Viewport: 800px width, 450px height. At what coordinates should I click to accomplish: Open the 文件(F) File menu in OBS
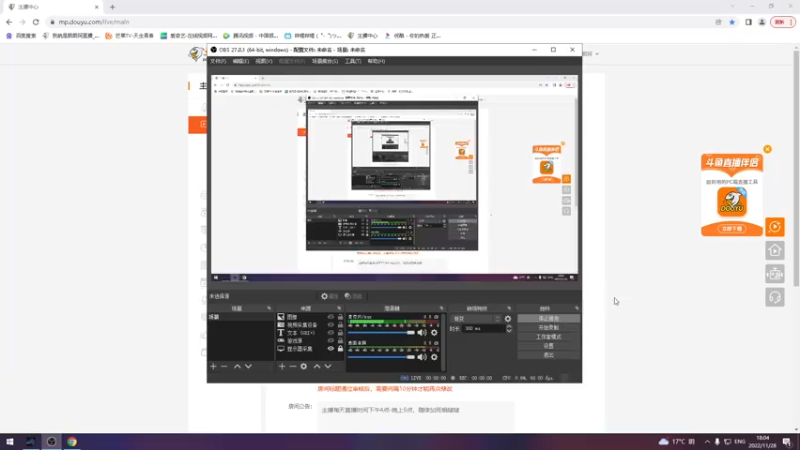tap(218, 61)
